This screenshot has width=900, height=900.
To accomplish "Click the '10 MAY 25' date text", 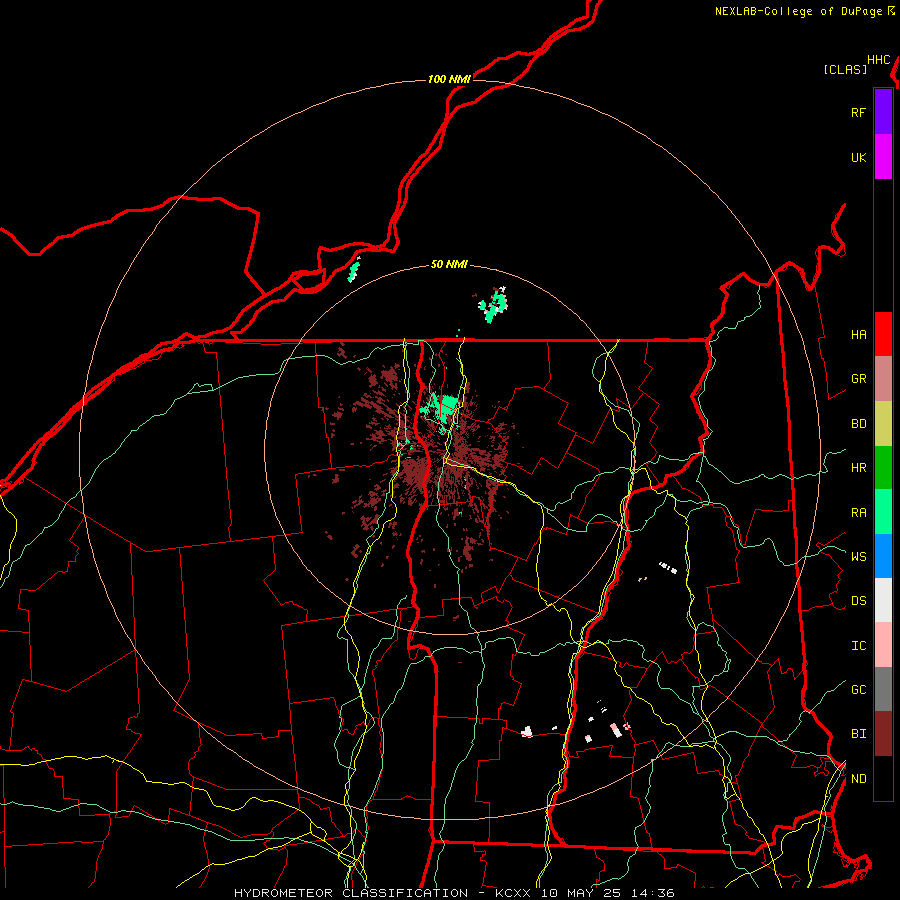I will [x=582, y=893].
